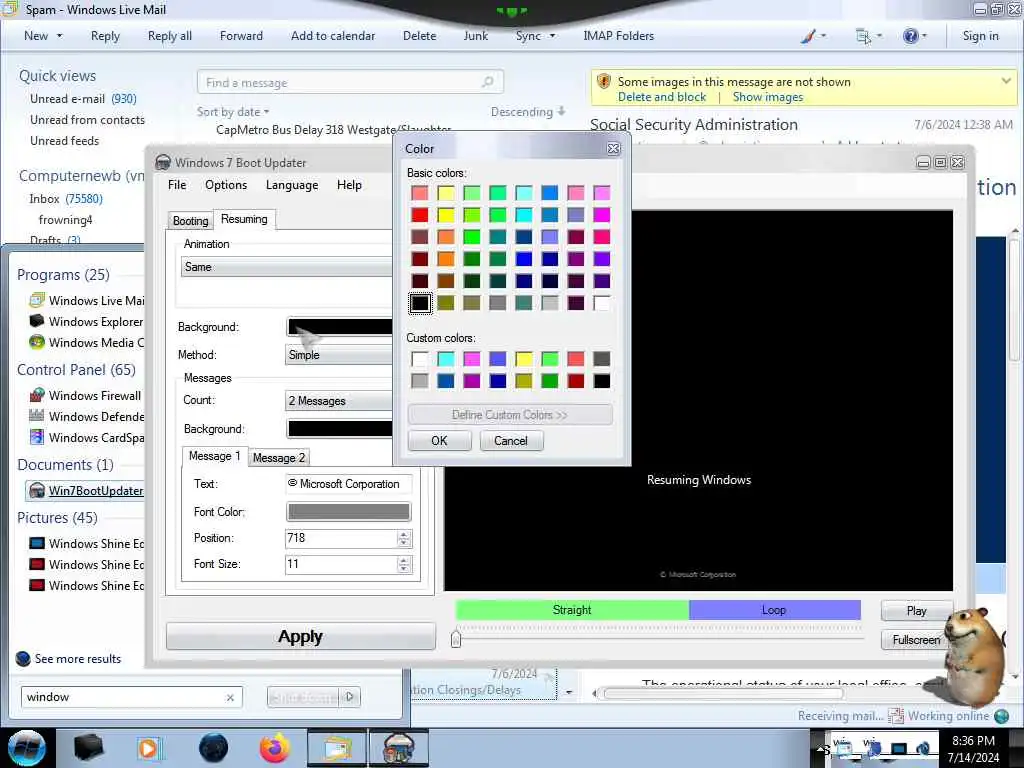Click the Windows Start orb
This screenshot has height=768, width=1024.
[x=27, y=748]
